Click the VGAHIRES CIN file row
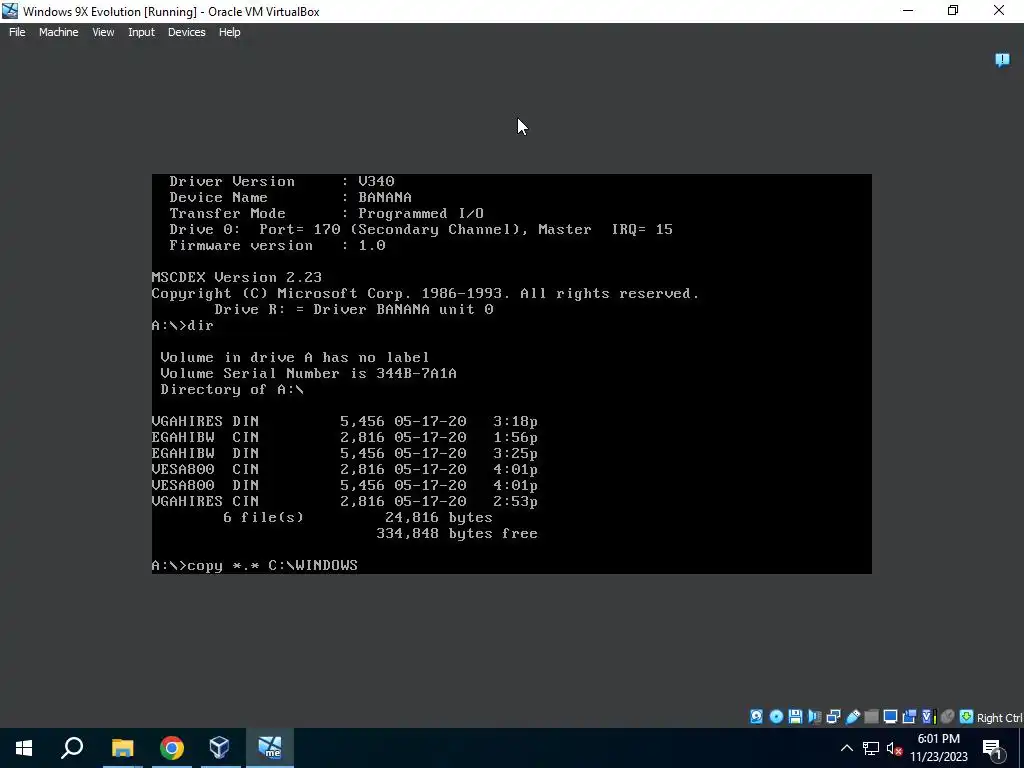1024x768 pixels. click(345, 502)
